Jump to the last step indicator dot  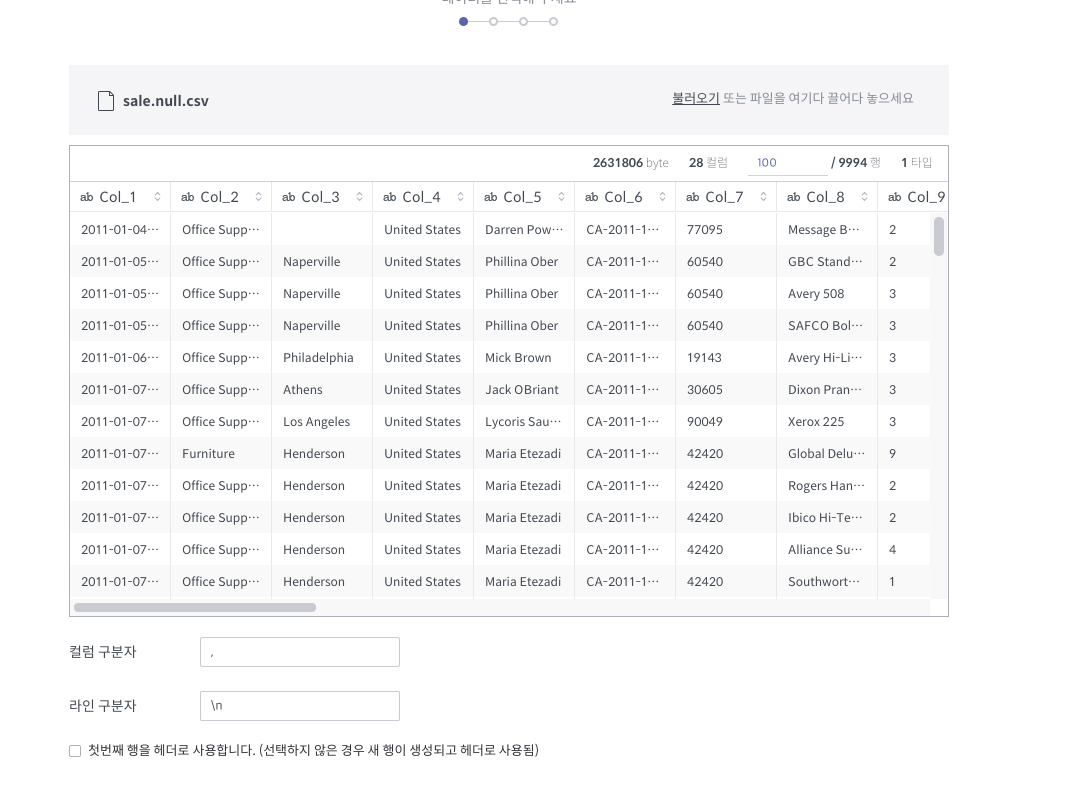coord(553,21)
